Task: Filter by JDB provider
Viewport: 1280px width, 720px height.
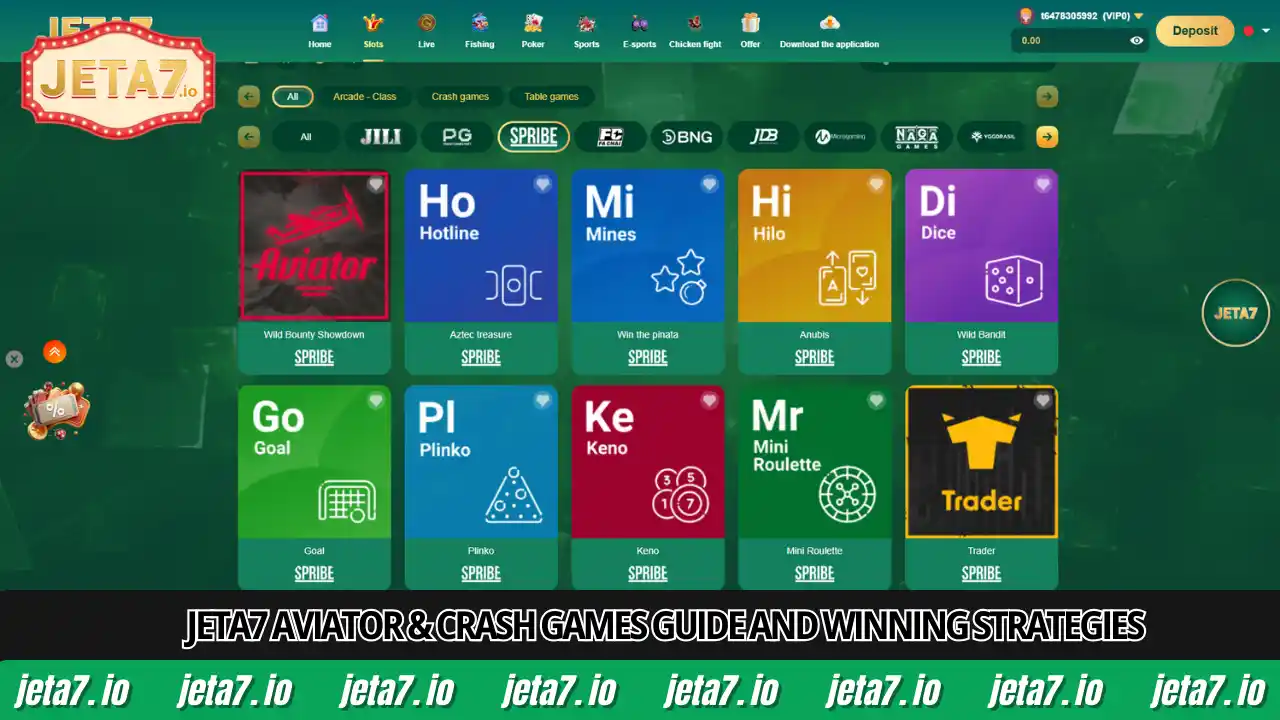Action: click(x=763, y=137)
